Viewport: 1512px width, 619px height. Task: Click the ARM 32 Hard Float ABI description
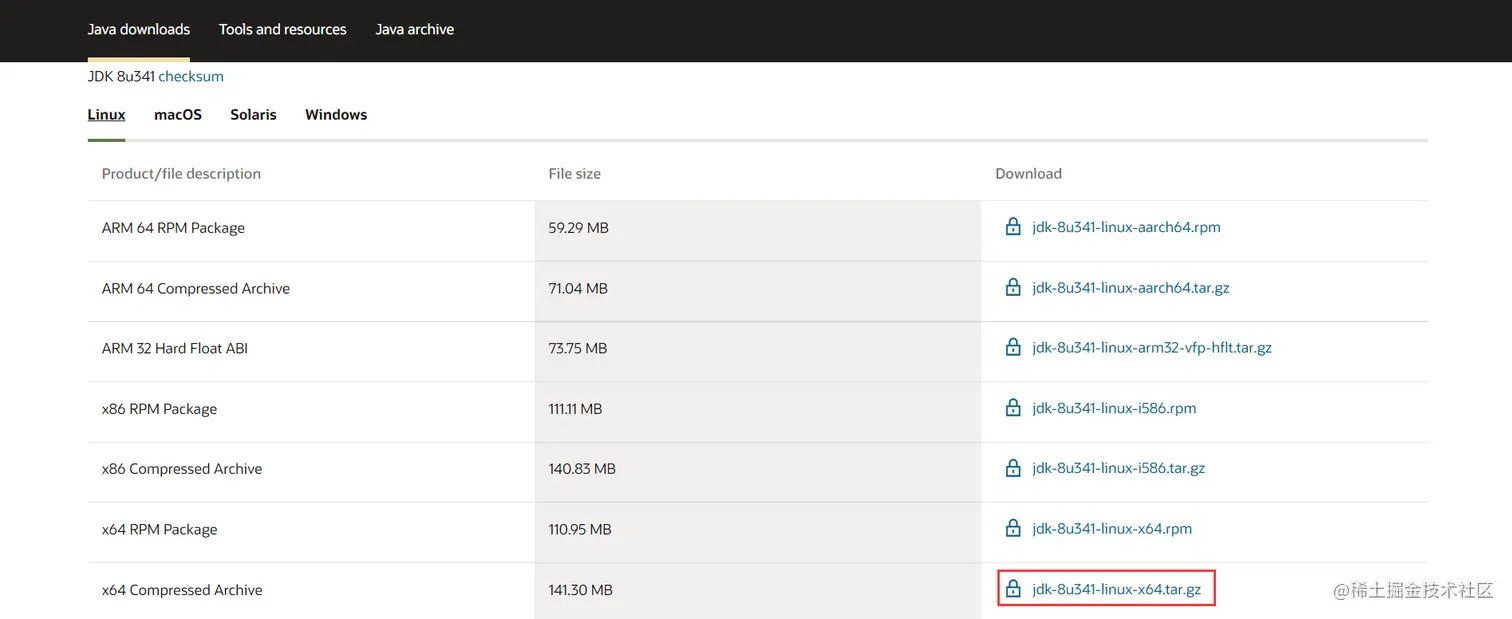pos(175,348)
